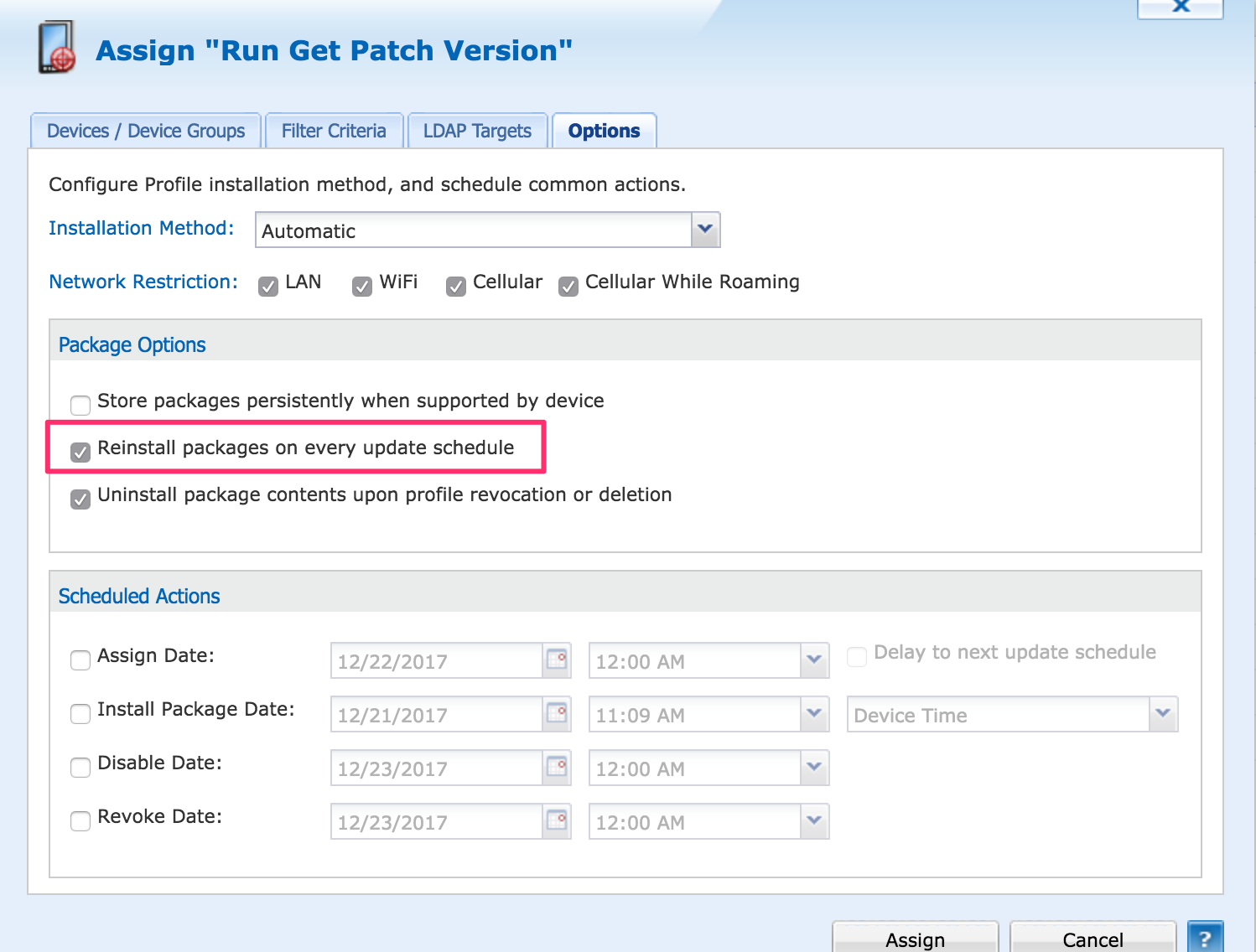Enable Store packages persistently checkbox
This screenshot has height=952, width=1256.
[x=80, y=406]
